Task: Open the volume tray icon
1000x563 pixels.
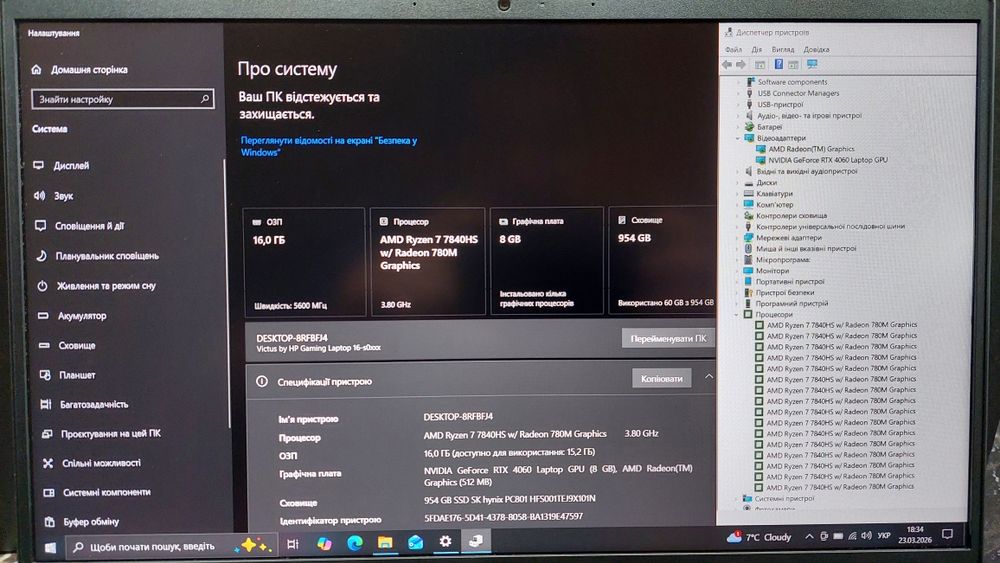Action: click(x=865, y=536)
